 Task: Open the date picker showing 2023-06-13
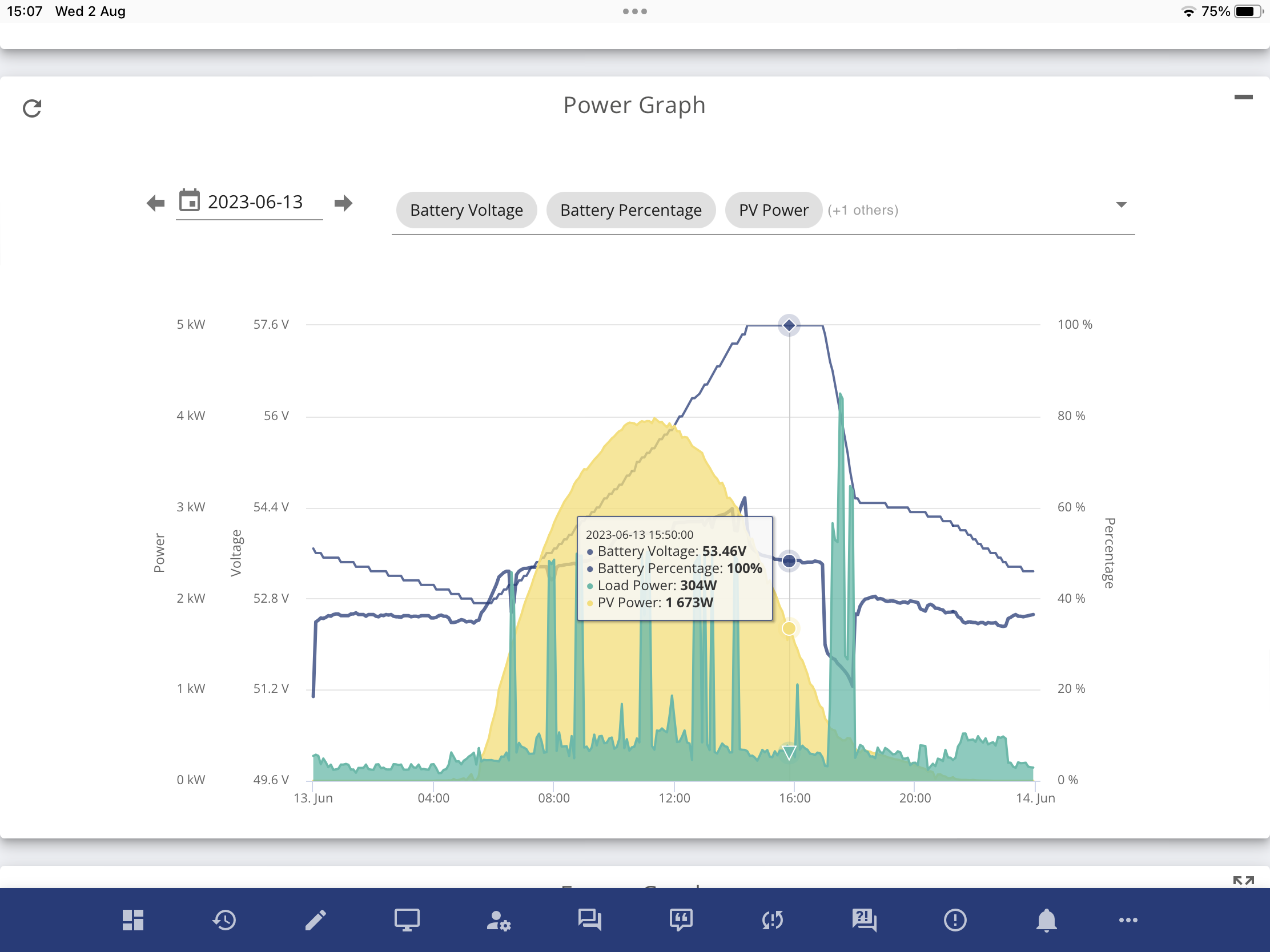(x=249, y=203)
